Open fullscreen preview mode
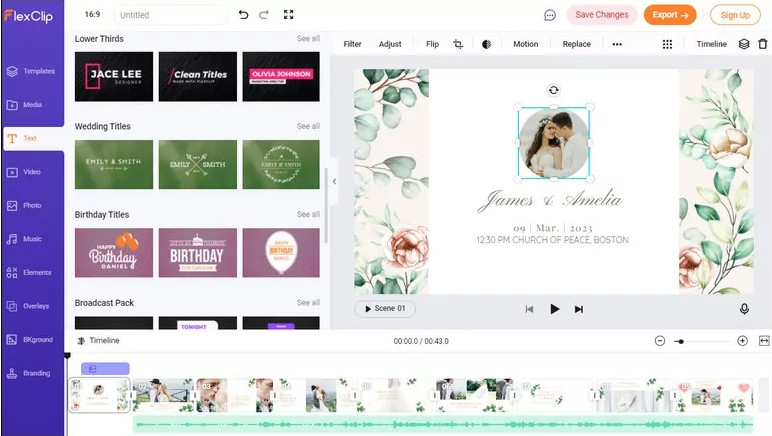Screen dimensions: 772x436 pos(289,15)
